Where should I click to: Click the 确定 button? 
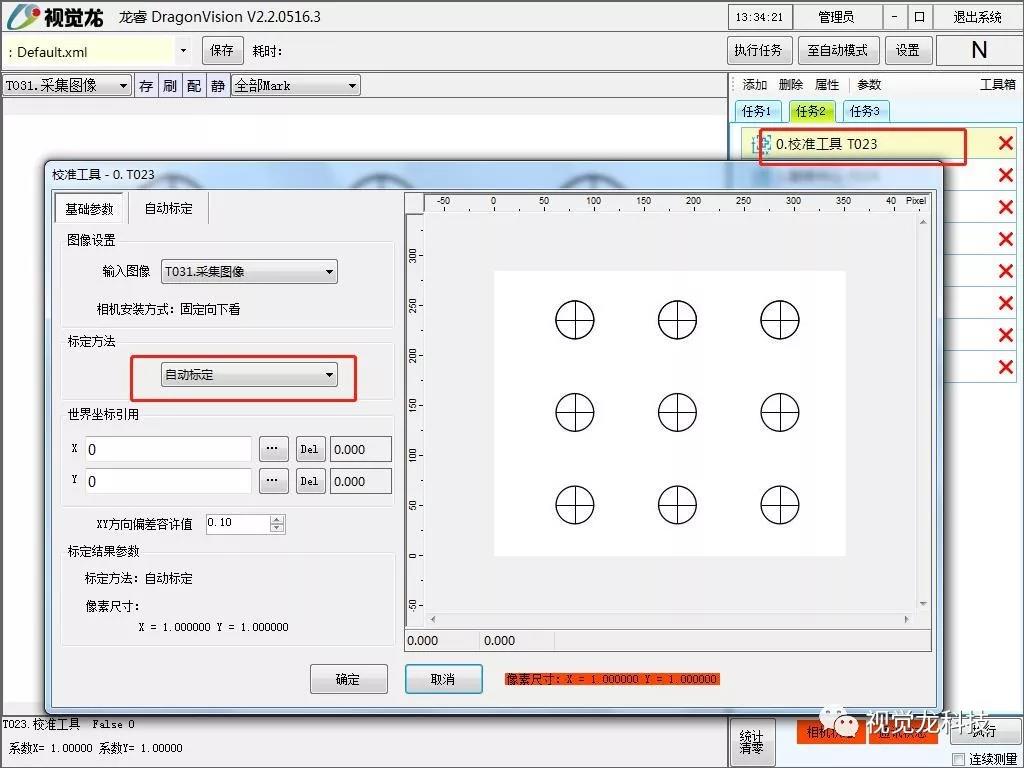point(348,679)
